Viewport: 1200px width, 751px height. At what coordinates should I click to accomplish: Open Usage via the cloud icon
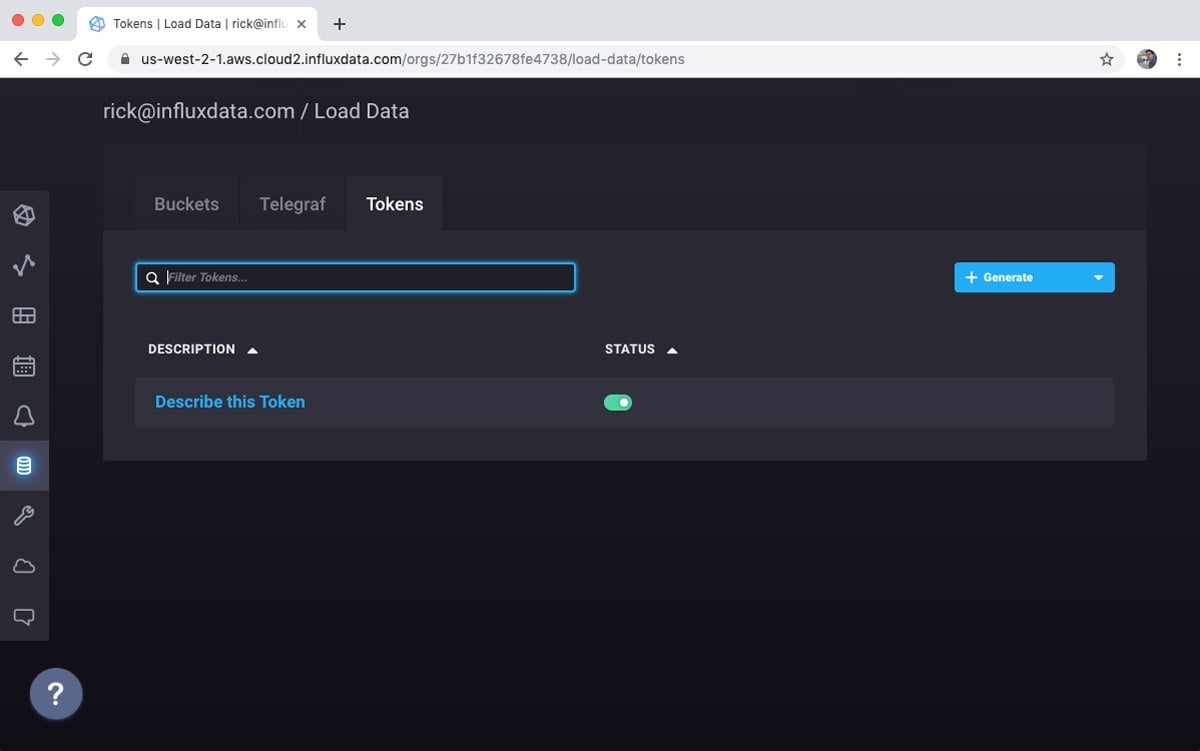click(25, 566)
